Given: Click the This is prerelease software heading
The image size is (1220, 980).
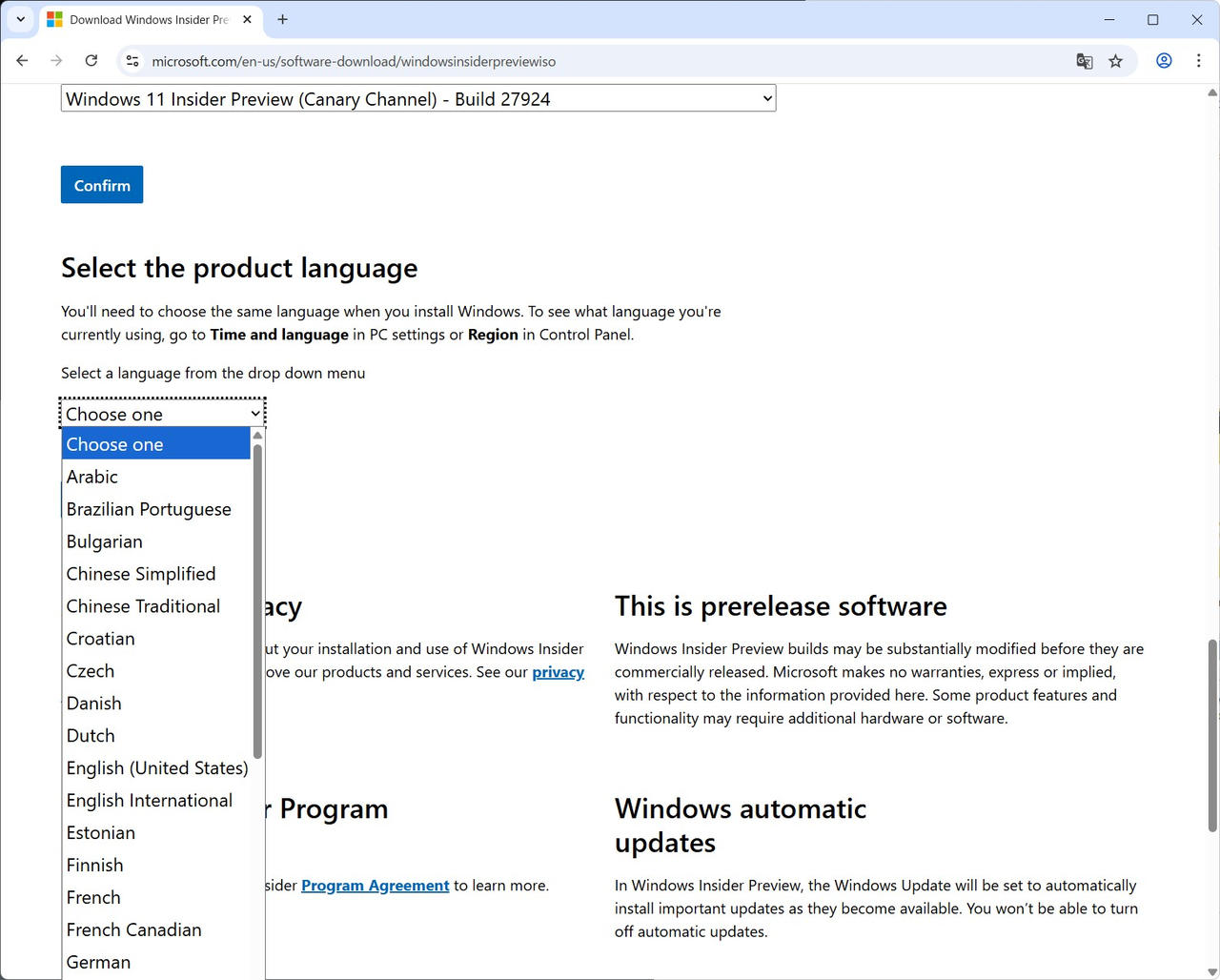Looking at the screenshot, I should tap(781, 606).
